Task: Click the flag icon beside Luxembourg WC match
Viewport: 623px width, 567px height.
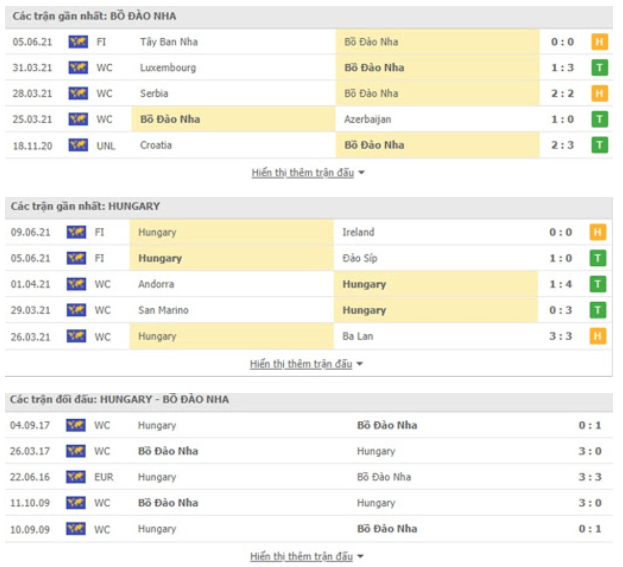Action: pos(77,68)
